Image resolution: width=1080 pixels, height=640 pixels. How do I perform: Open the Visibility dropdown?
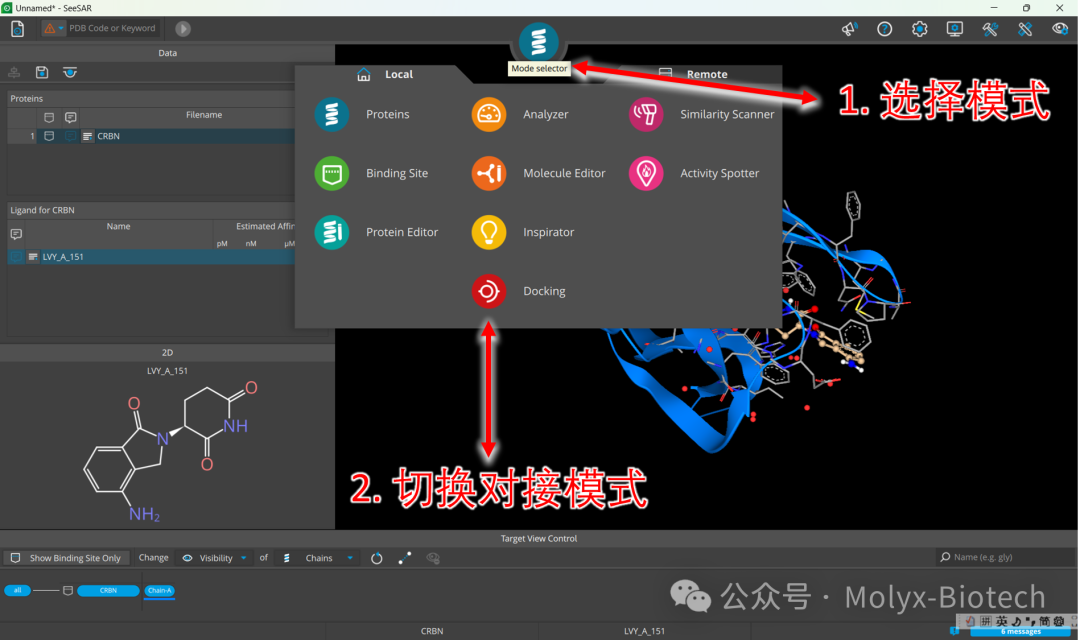[x=214, y=558]
